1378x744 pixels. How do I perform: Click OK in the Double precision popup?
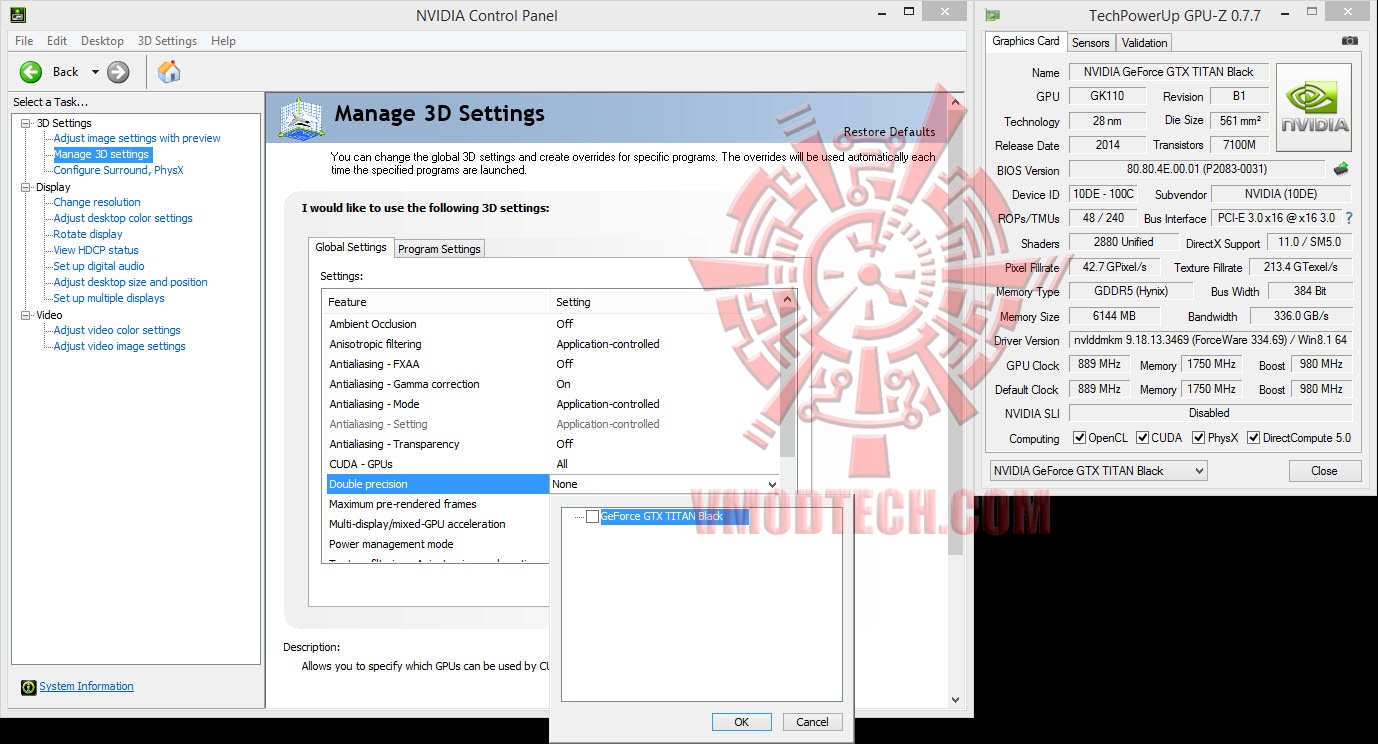click(x=741, y=722)
